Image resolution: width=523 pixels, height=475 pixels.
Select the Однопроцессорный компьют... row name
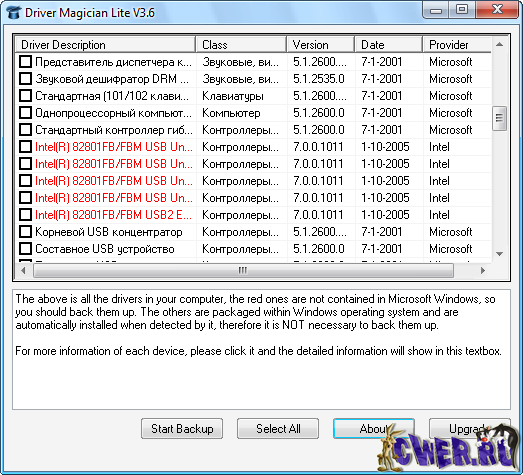click(x=113, y=113)
